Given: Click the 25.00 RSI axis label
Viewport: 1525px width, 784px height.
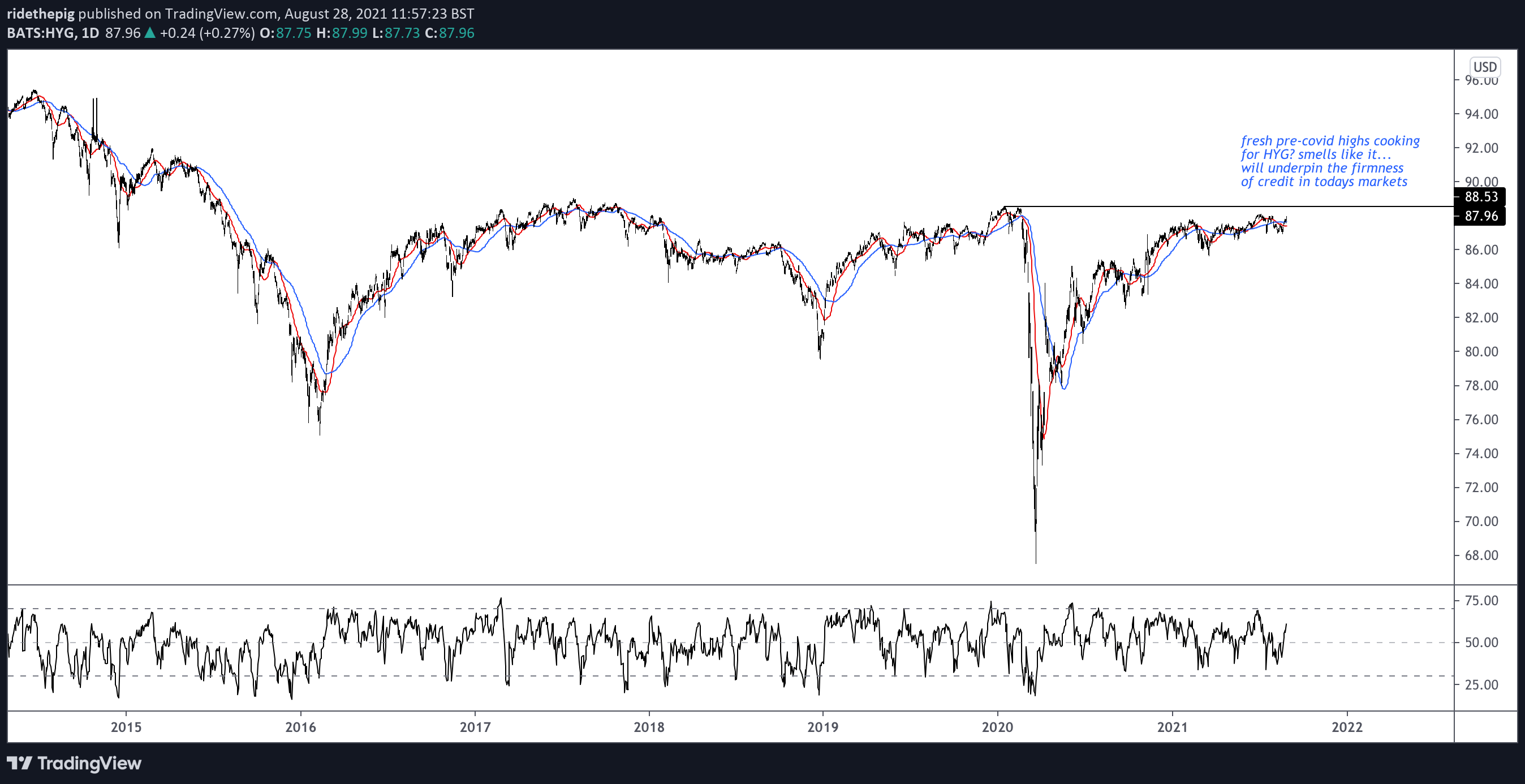Looking at the screenshot, I should point(1481,684).
